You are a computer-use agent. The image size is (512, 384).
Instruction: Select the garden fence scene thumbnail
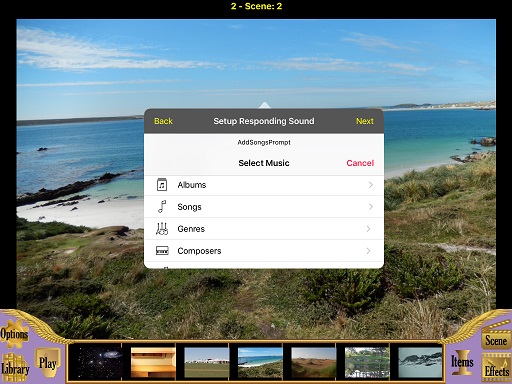pos(367,362)
